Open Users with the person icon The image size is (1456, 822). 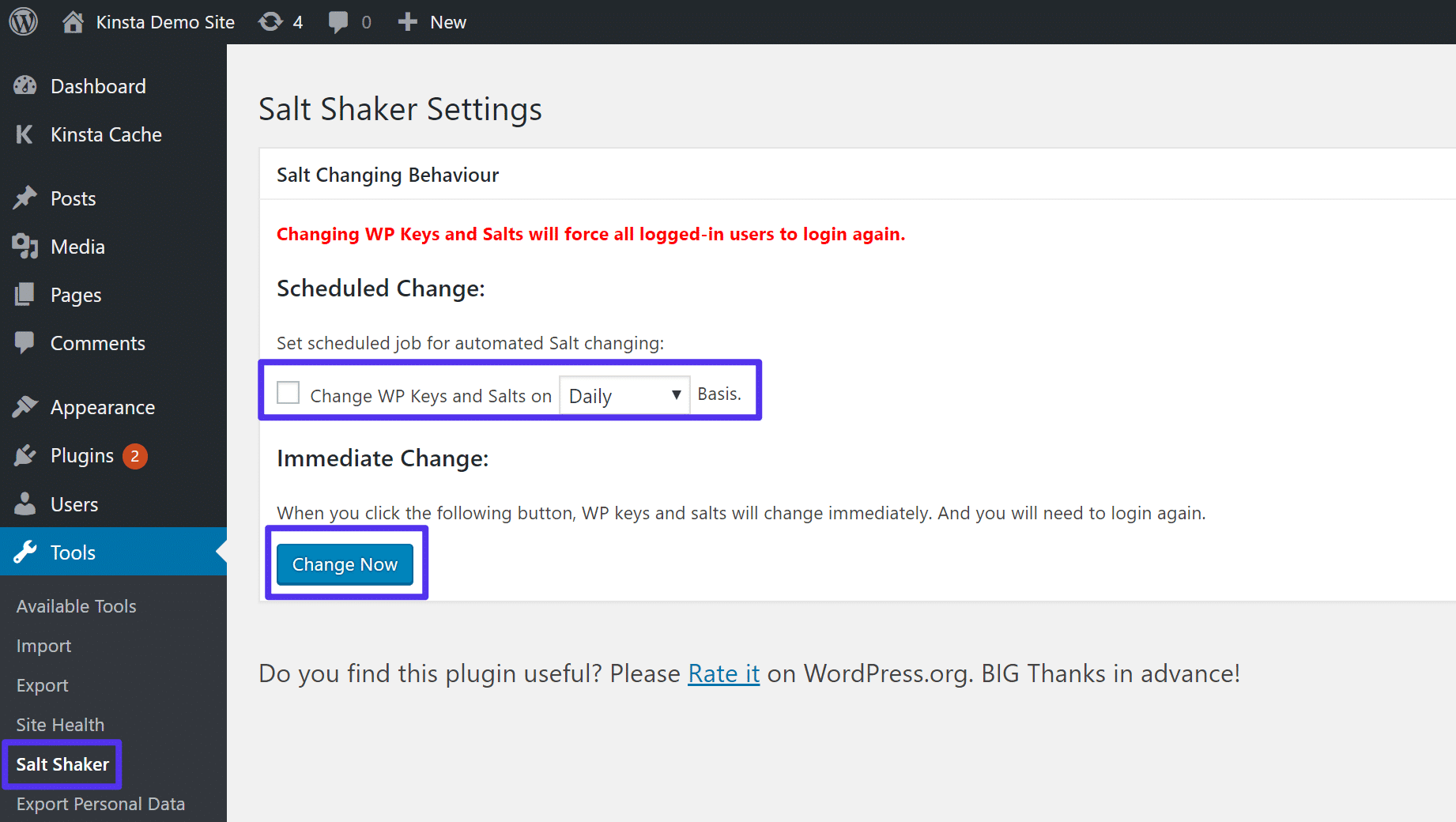[25, 503]
